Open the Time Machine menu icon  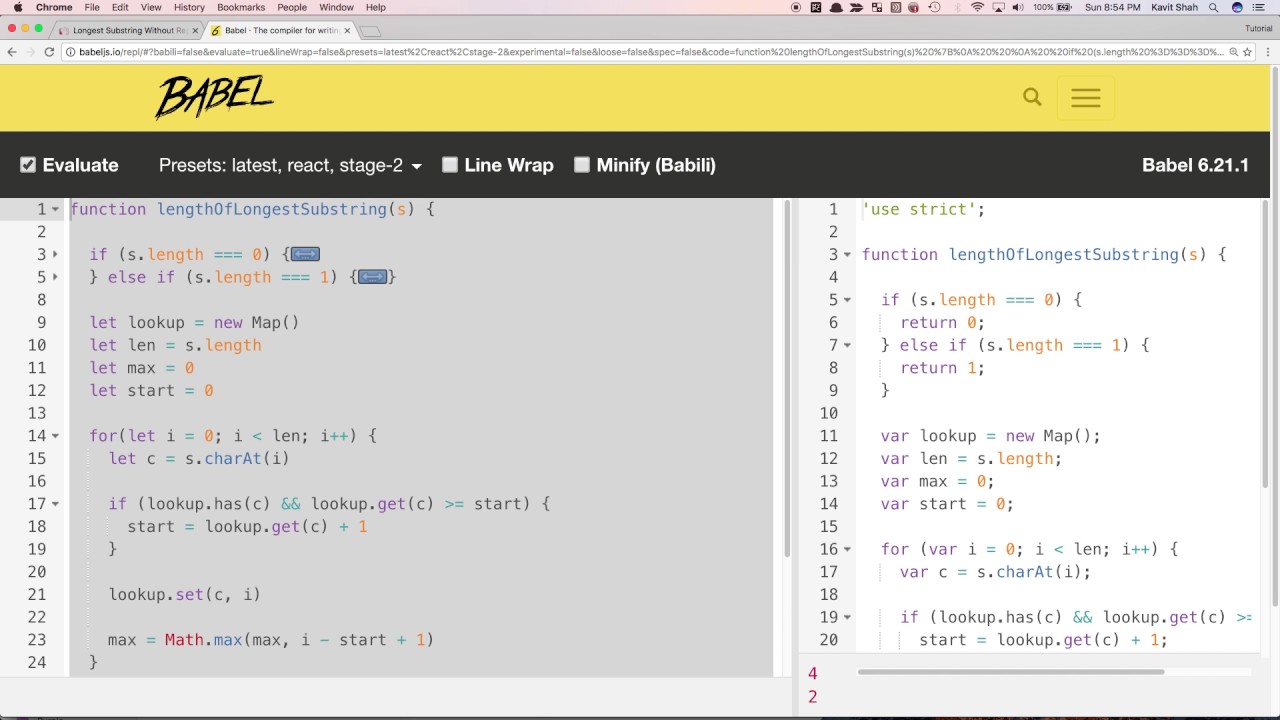pos(934,7)
